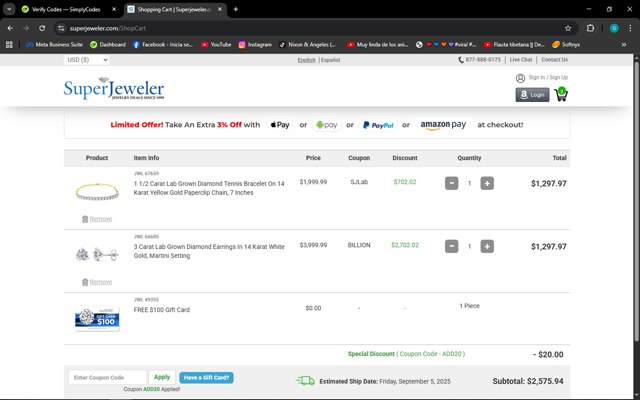Viewport: 640px width, 400px height.
Task: Decrease quantity of Diamond Earrings
Action: point(451,246)
